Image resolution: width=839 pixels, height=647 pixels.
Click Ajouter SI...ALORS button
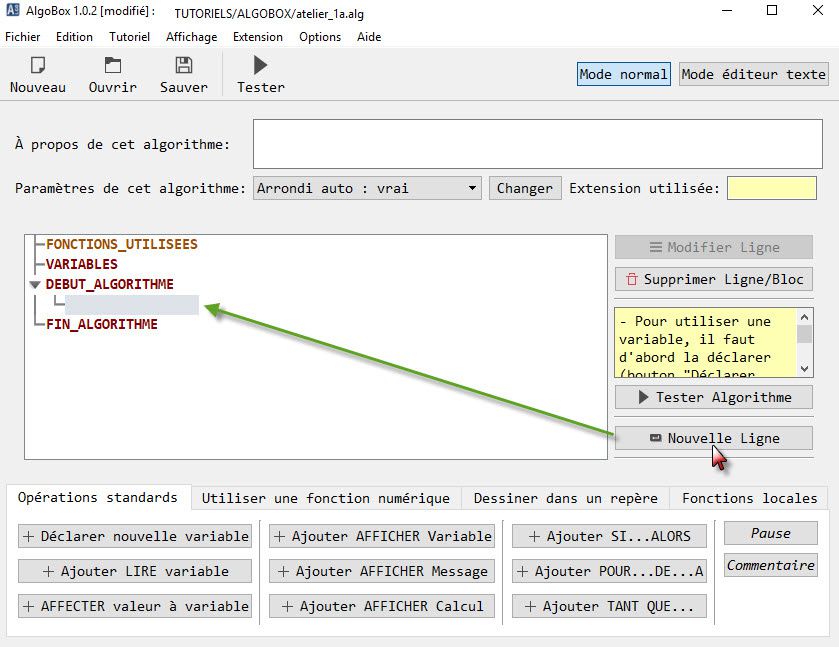[x=609, y=536]
